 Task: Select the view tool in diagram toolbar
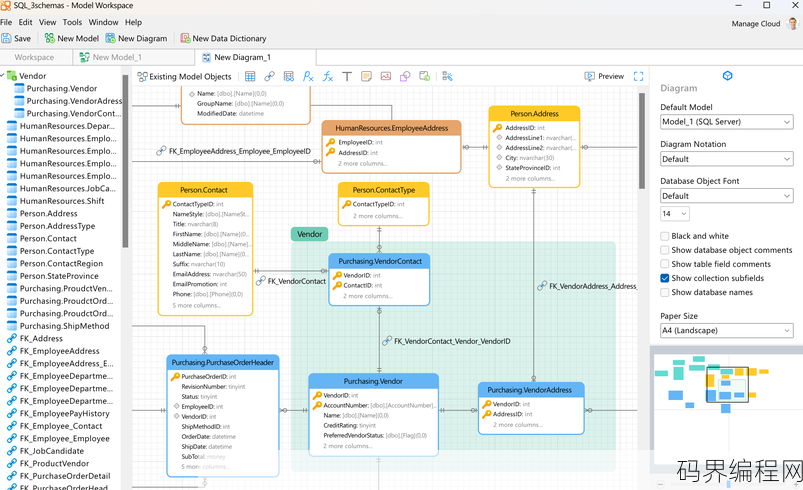point(289,77)
